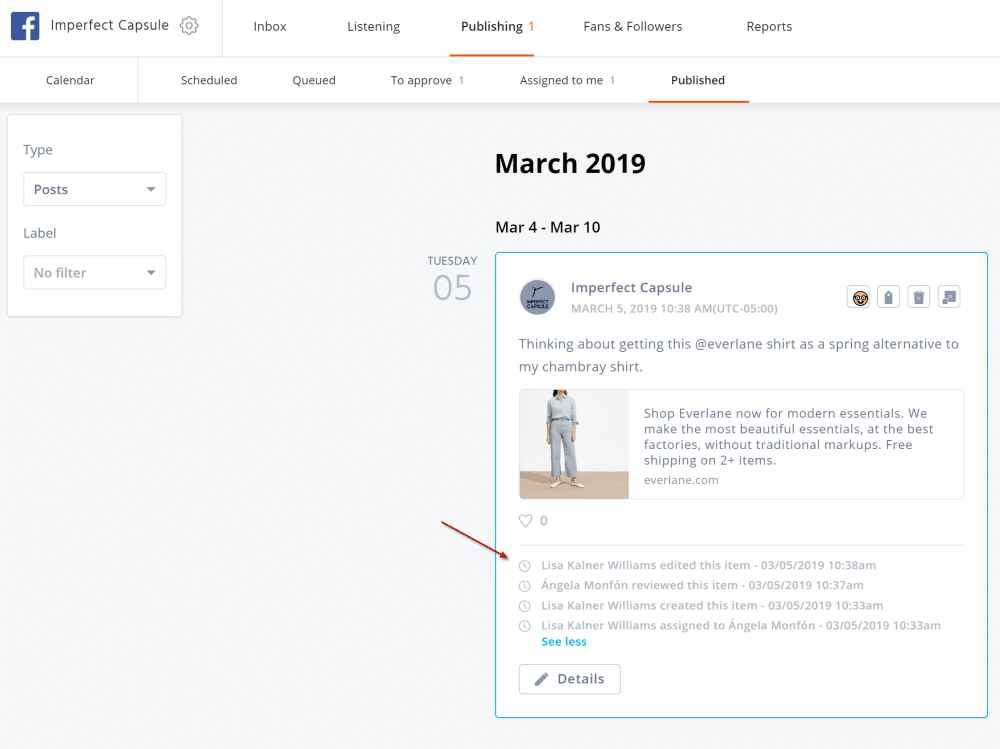Open settings gear next to Imperfect Capsule
1000x749 pixels.
pos(189,26)
